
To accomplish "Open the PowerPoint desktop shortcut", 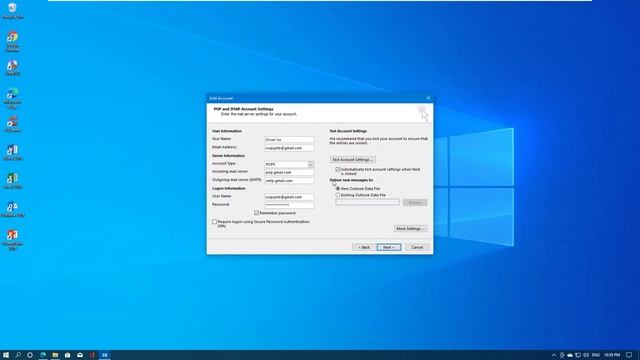I will pos(12,239).
